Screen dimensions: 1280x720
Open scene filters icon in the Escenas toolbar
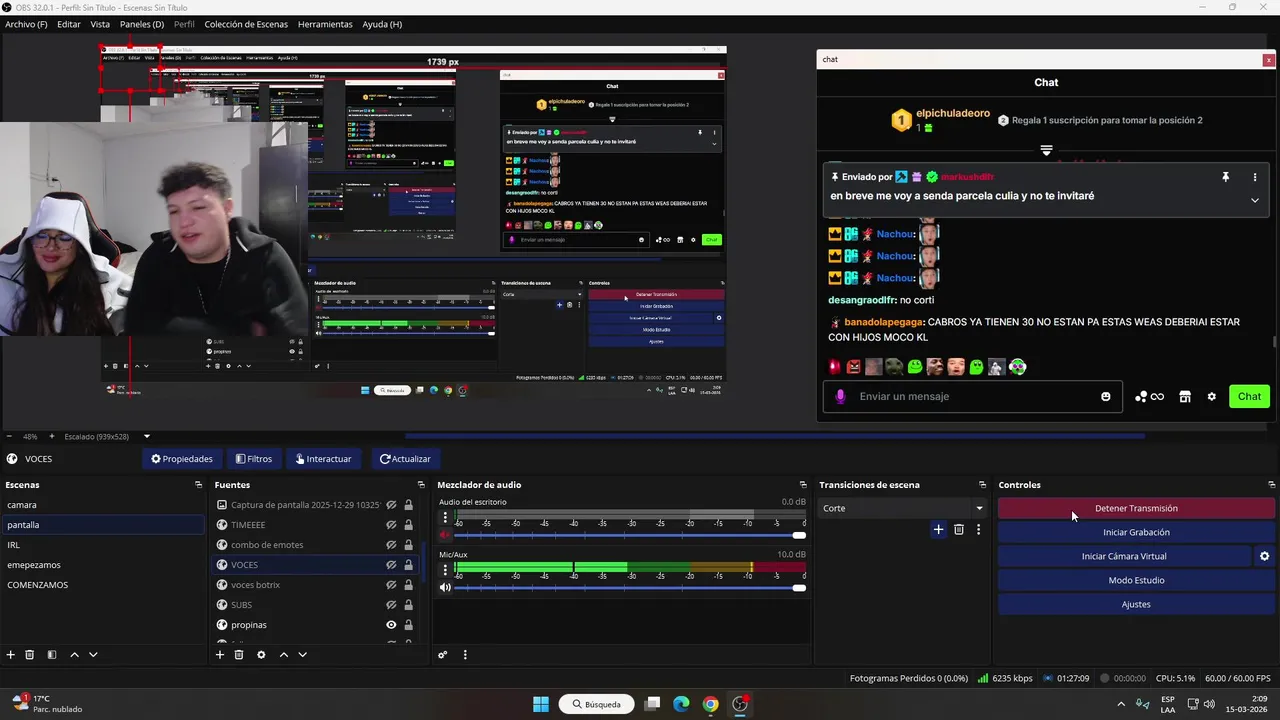pos(52,655)
